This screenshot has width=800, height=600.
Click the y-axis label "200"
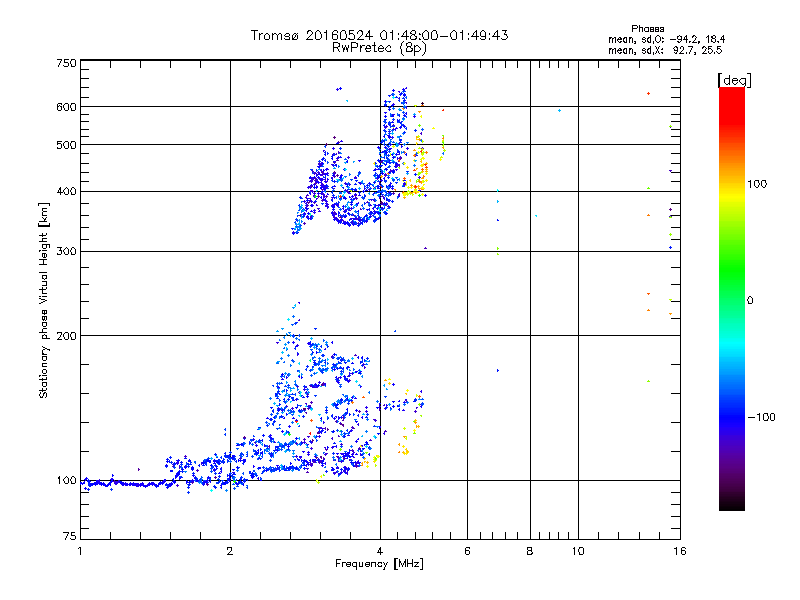pyautogui.click(x=66, y=336)
